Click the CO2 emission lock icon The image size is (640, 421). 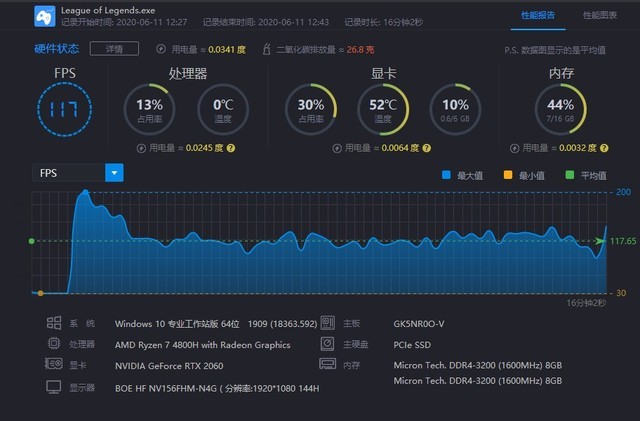click(266, 48)
